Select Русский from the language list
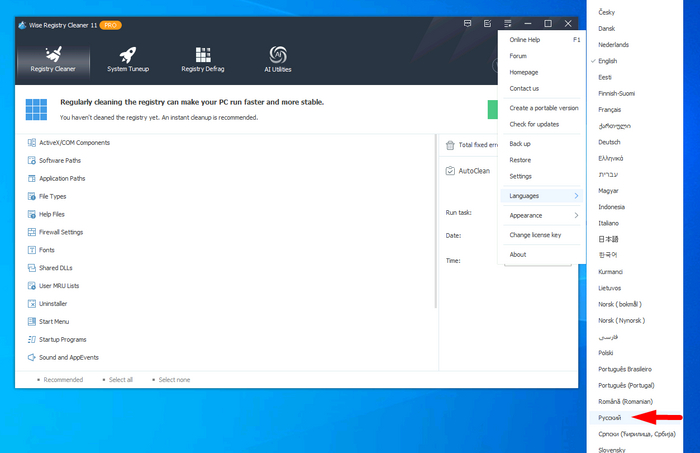This screenshot has width=700, height=453. [x=610, y=417]
